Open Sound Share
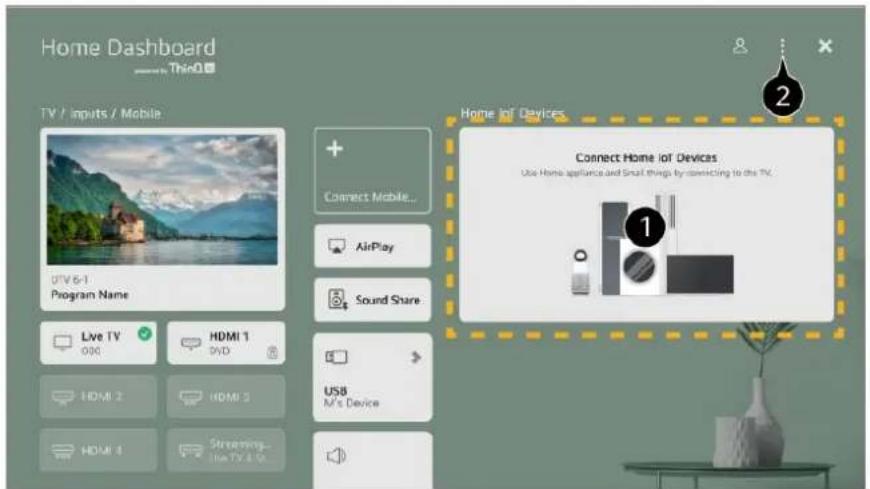 pos(372,300)
